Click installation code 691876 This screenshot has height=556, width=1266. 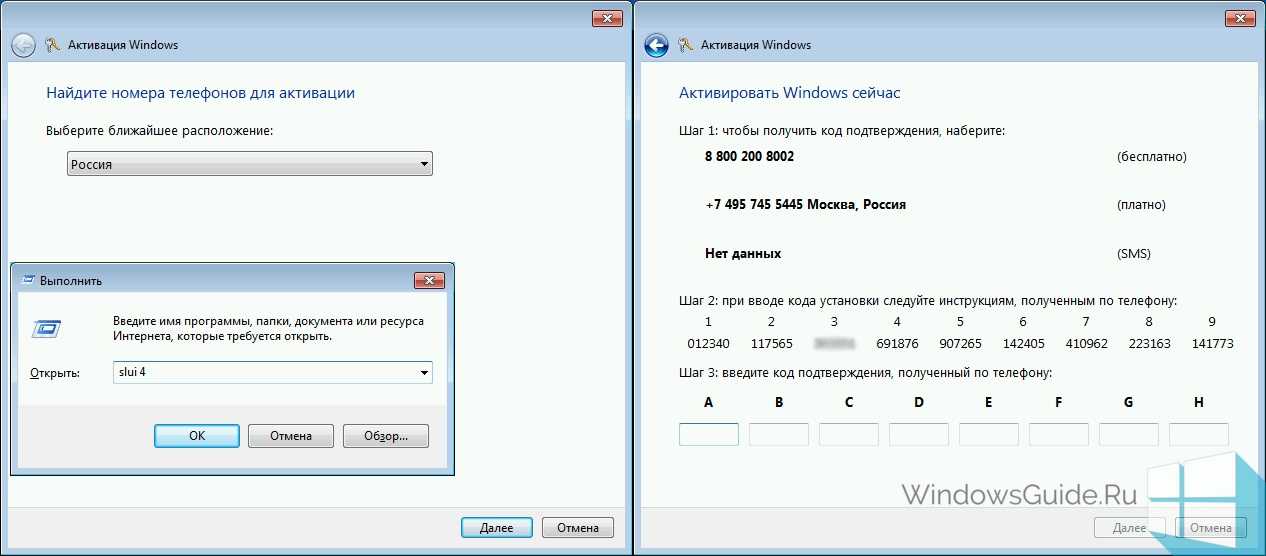(897, 344)
